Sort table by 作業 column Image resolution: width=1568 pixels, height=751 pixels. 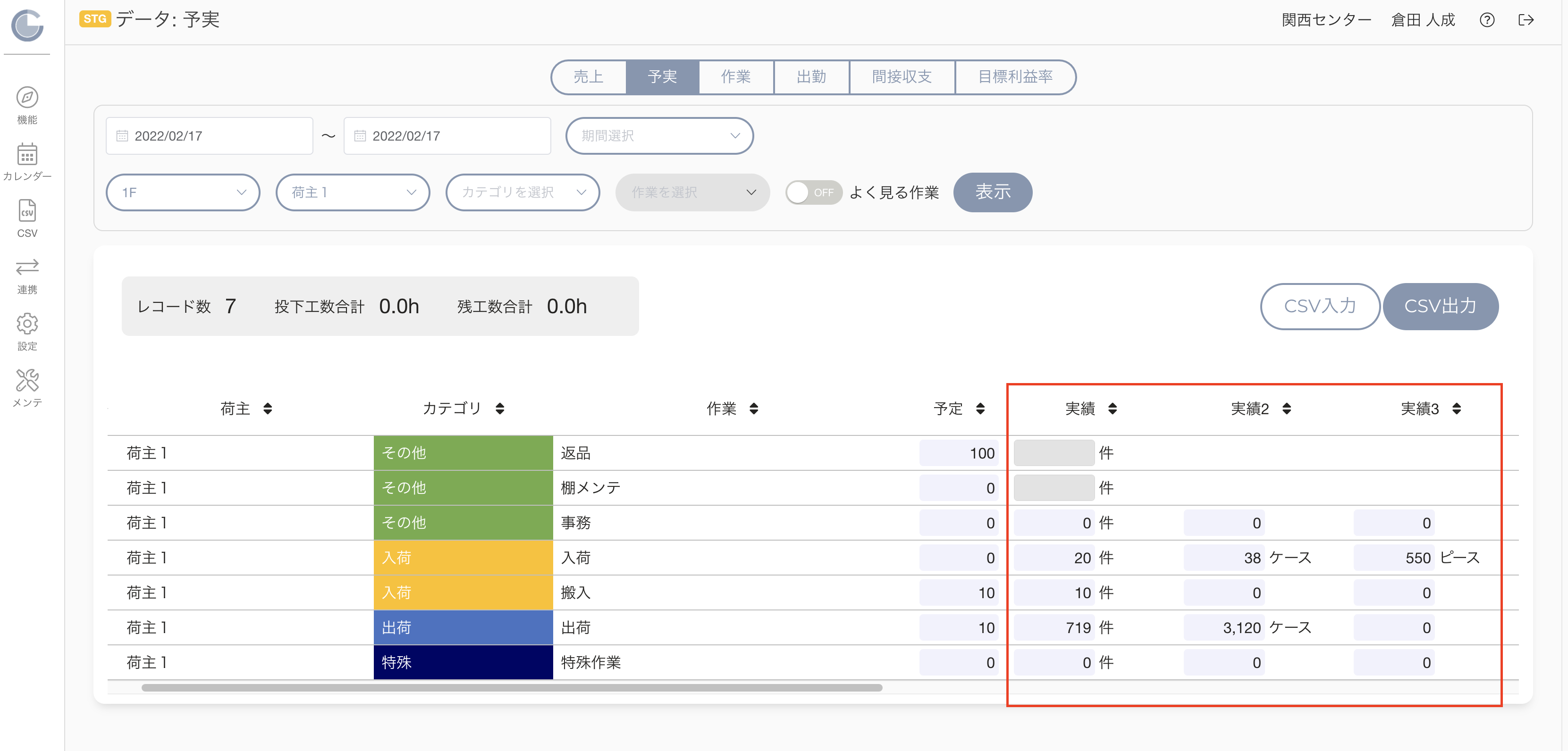pos(754,409)
